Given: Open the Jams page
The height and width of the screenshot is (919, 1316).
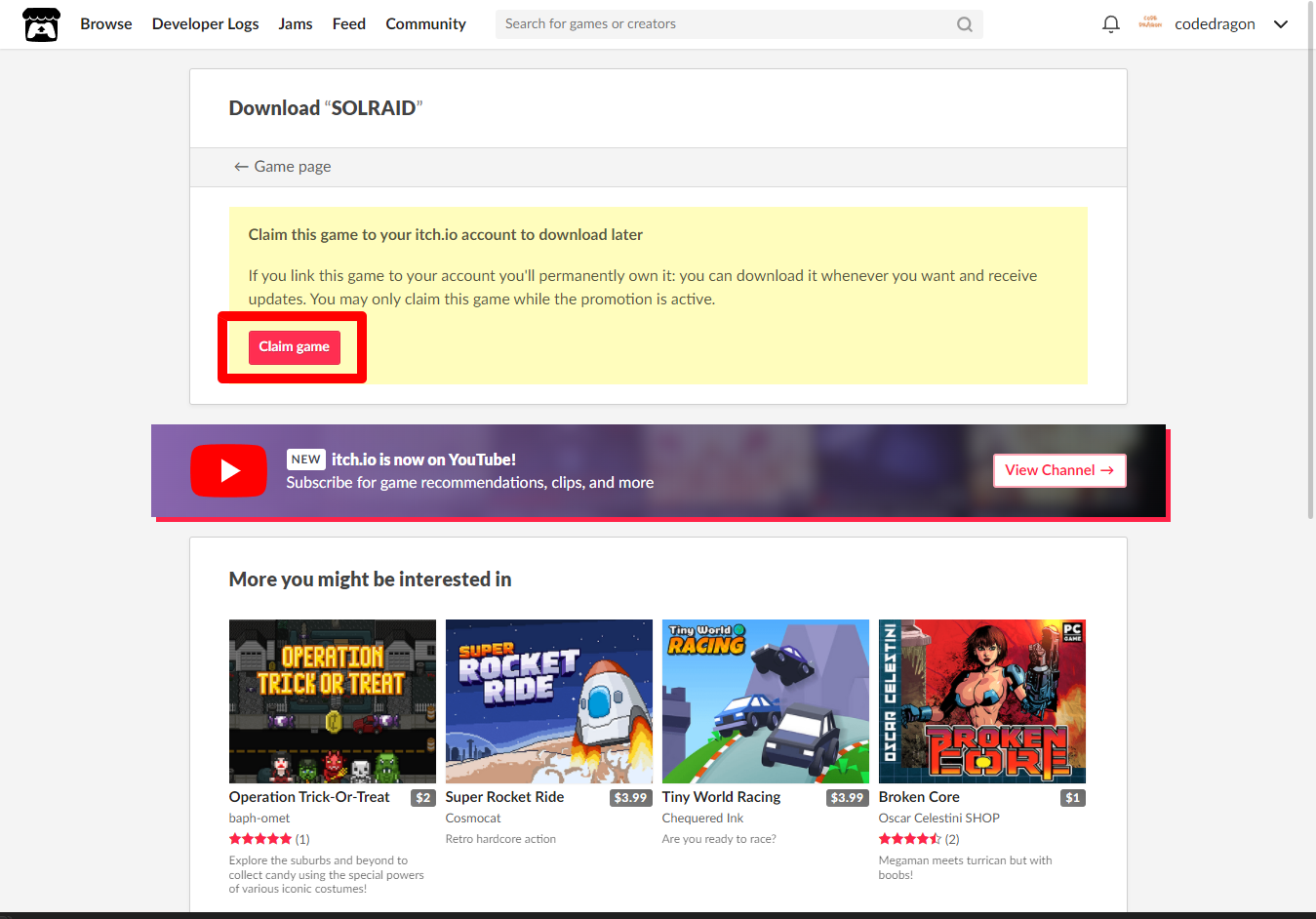Looking at the screenshot, I should (296, 24).
